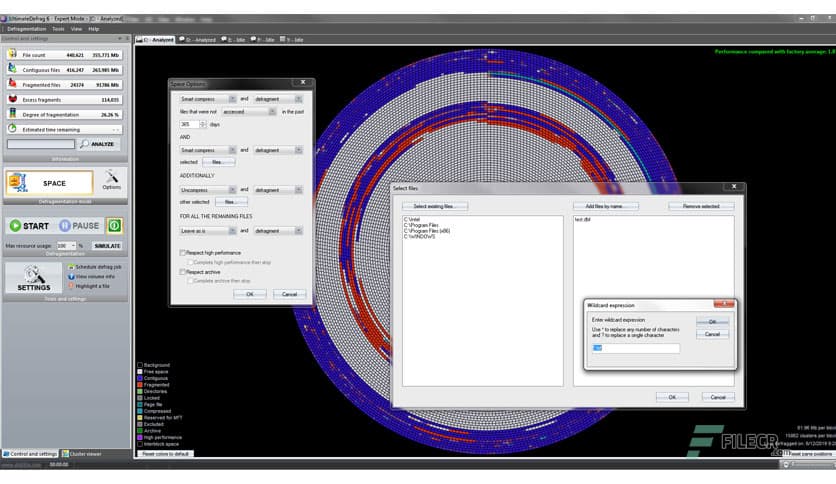Click the High performance purple swatch
The image size is (836, 484).
click(140, 438)
